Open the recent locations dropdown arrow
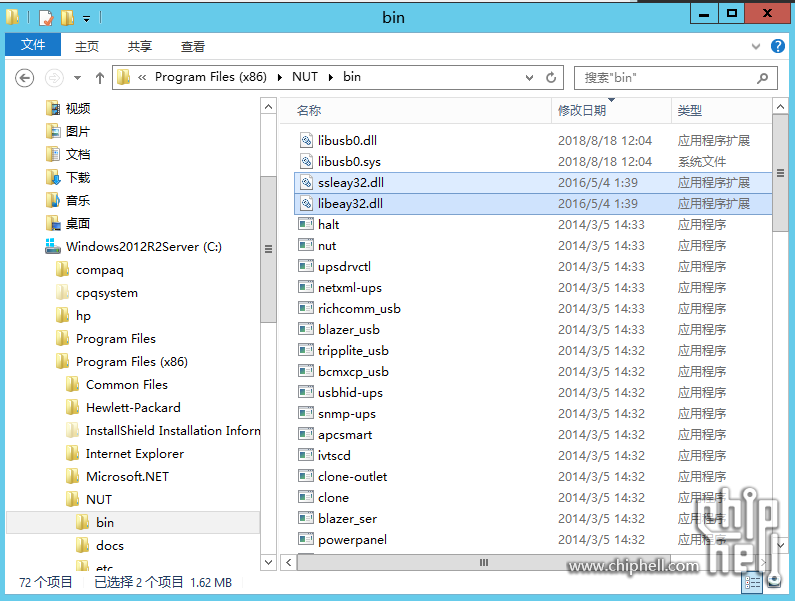The height and width of the screenshot is (601, 795). [x=78, y=78]
